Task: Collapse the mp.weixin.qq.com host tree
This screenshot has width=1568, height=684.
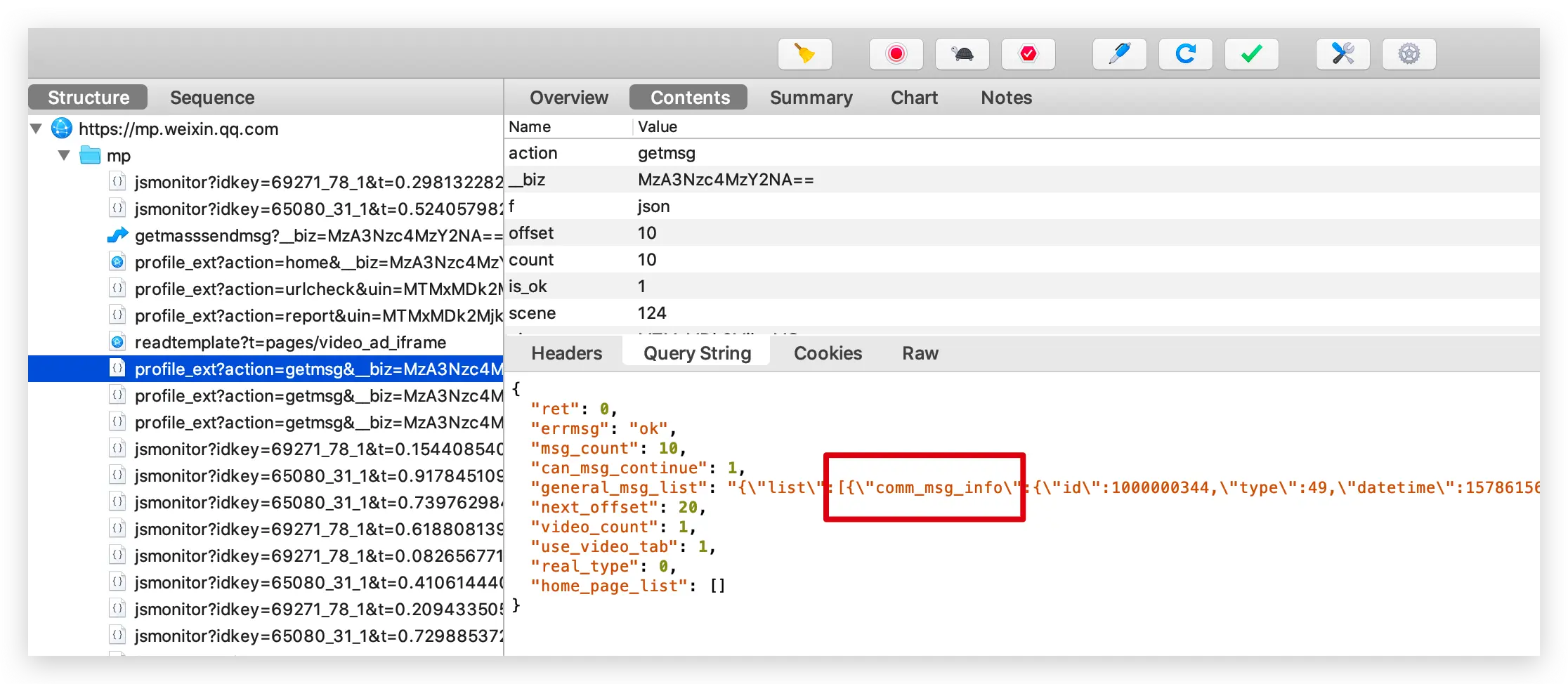Action: pos(37,129)
